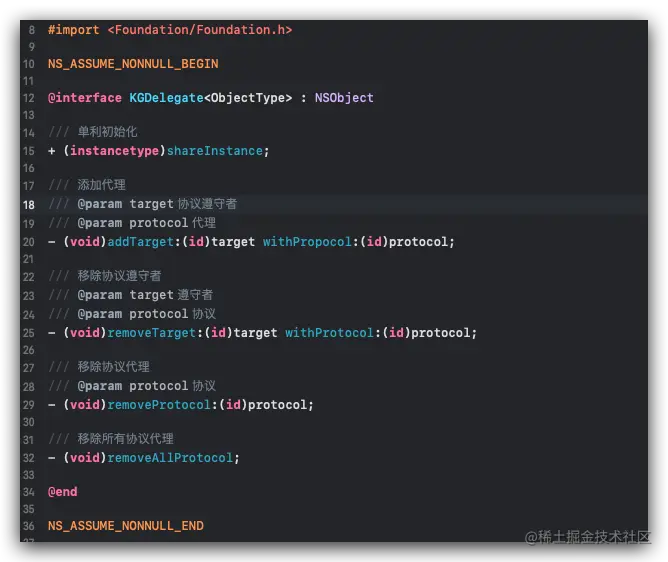Click the Foundation/Foundation.h import path
Viewport: 668px width, 562px height.
(200, 30)
